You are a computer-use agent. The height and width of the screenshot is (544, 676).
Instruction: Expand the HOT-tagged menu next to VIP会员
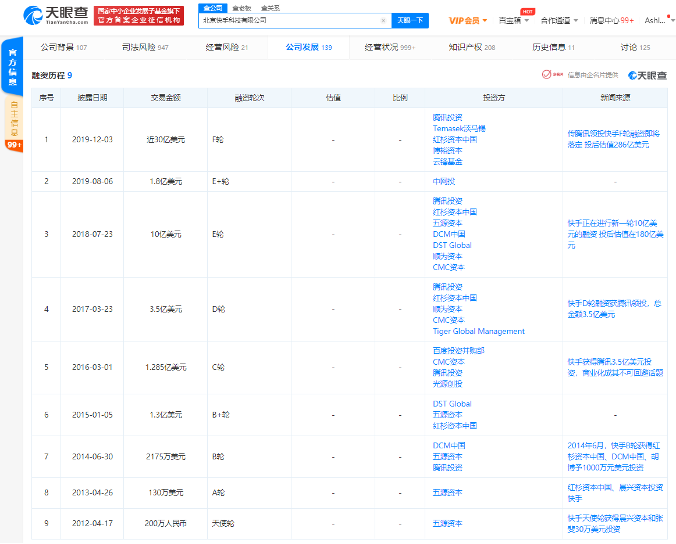[x=514, y=20]
